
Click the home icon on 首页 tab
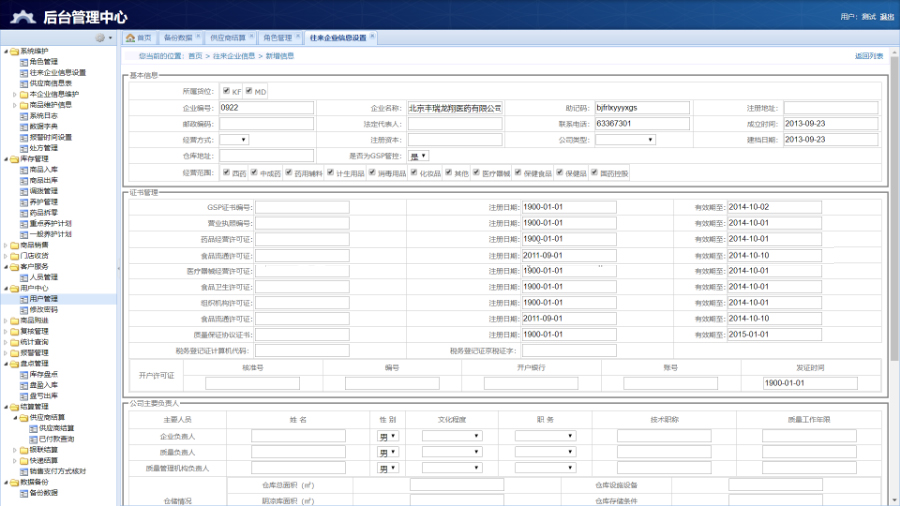coord(130,38)
